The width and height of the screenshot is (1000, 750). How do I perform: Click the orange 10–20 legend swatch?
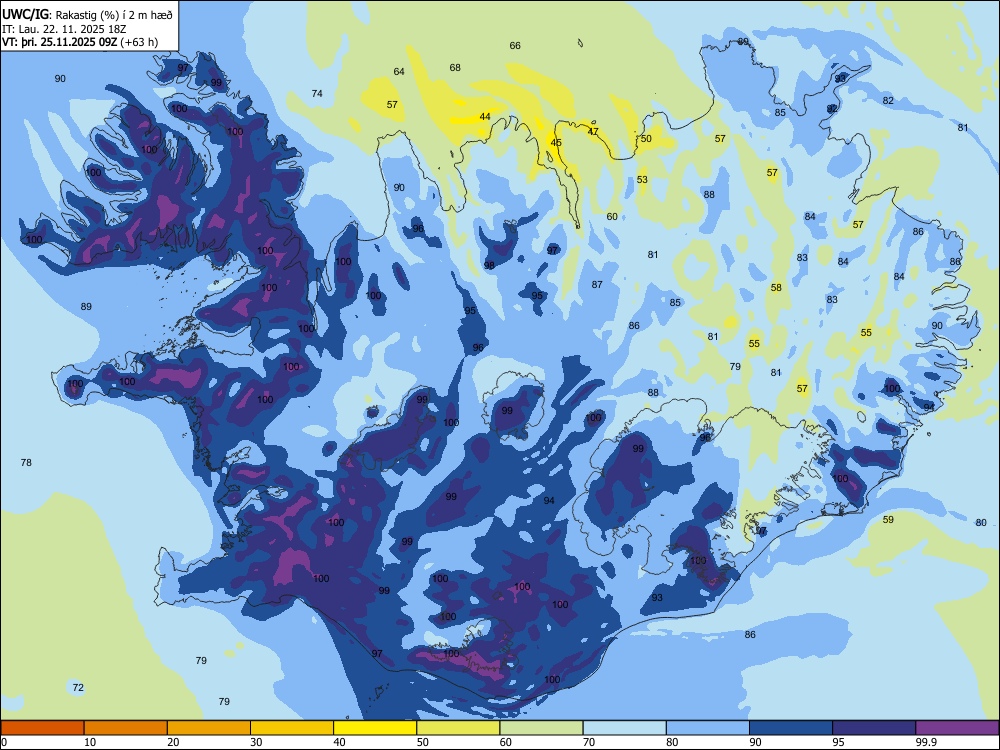(x=126, y=728)
